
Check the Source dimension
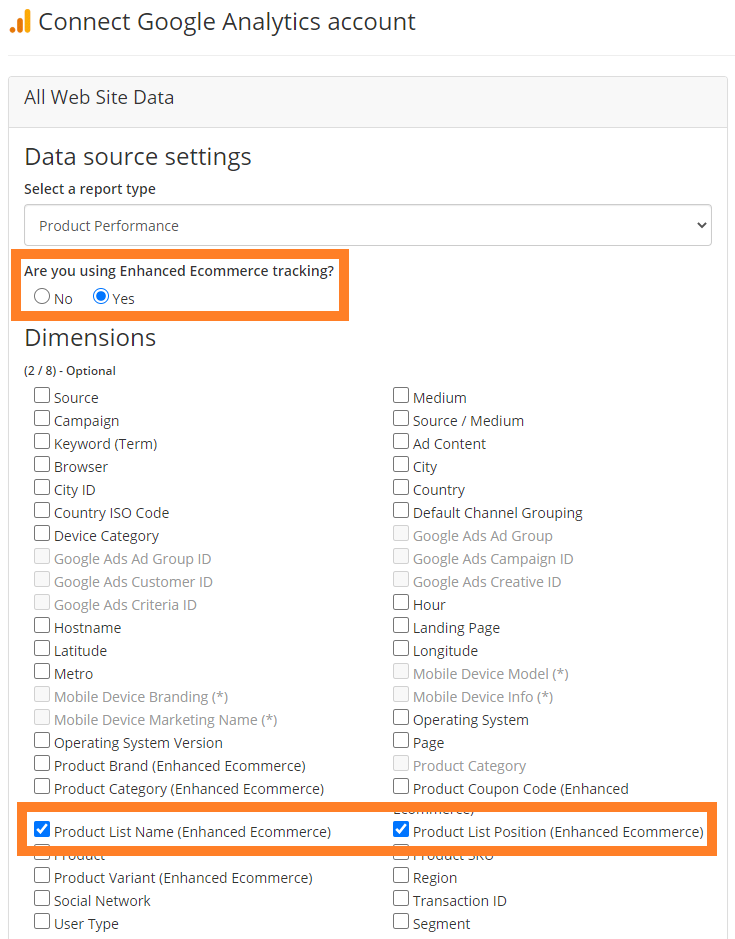coord(42,395)
